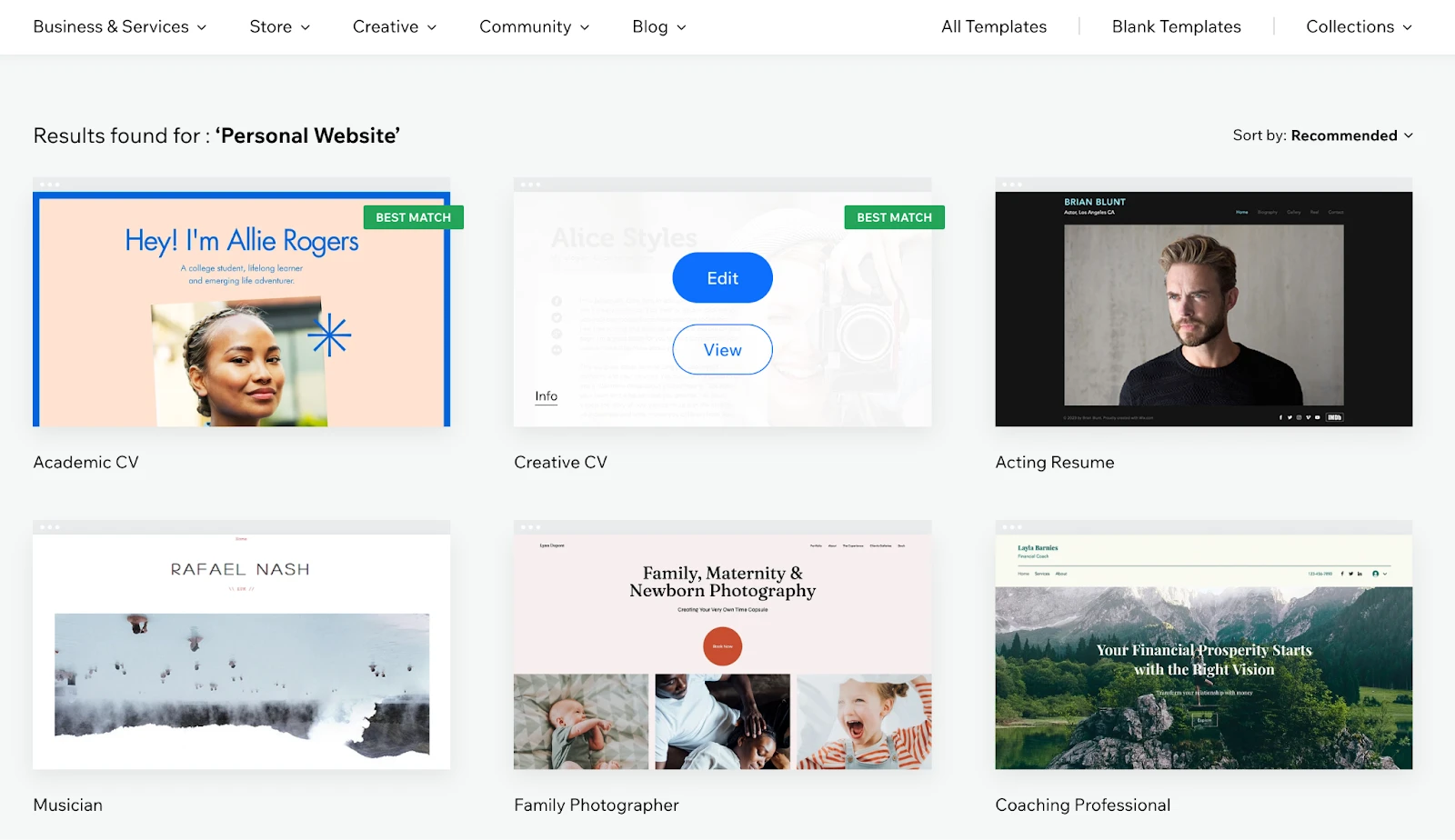Expand the Creative category menu
This screenshot has width=1455, height=840.
coord(394,27)
